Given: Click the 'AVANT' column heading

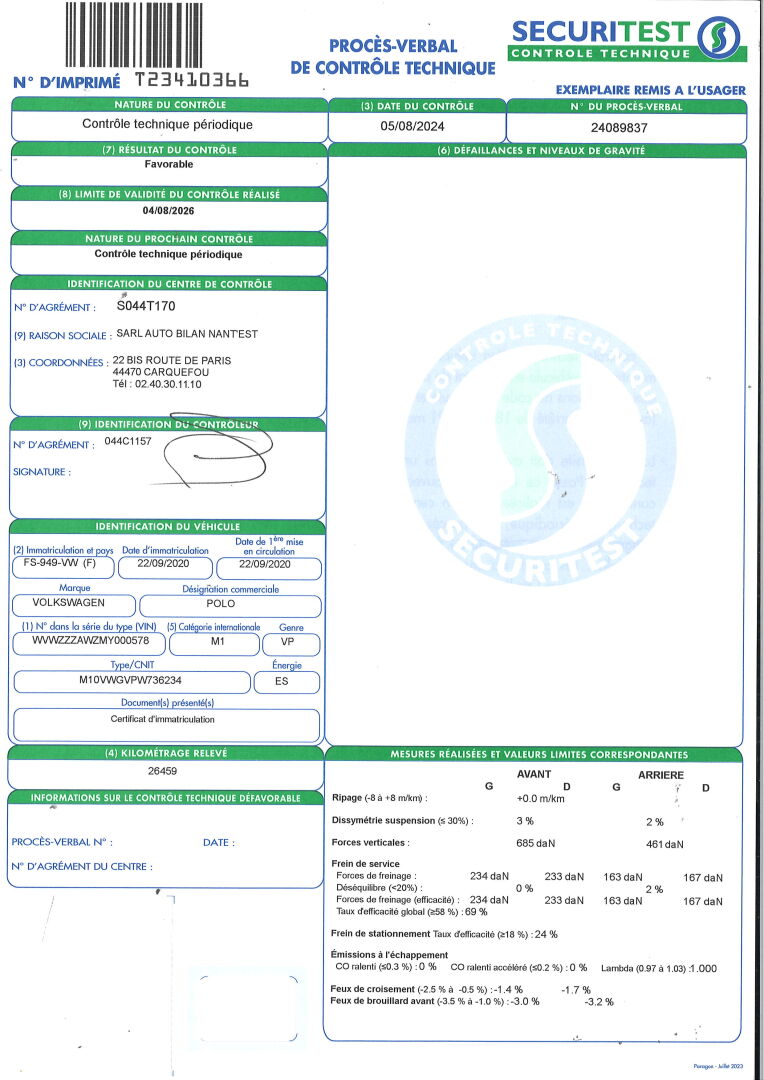Looking at the screenshot, I should pyautogui.click(x=534, y=774).
